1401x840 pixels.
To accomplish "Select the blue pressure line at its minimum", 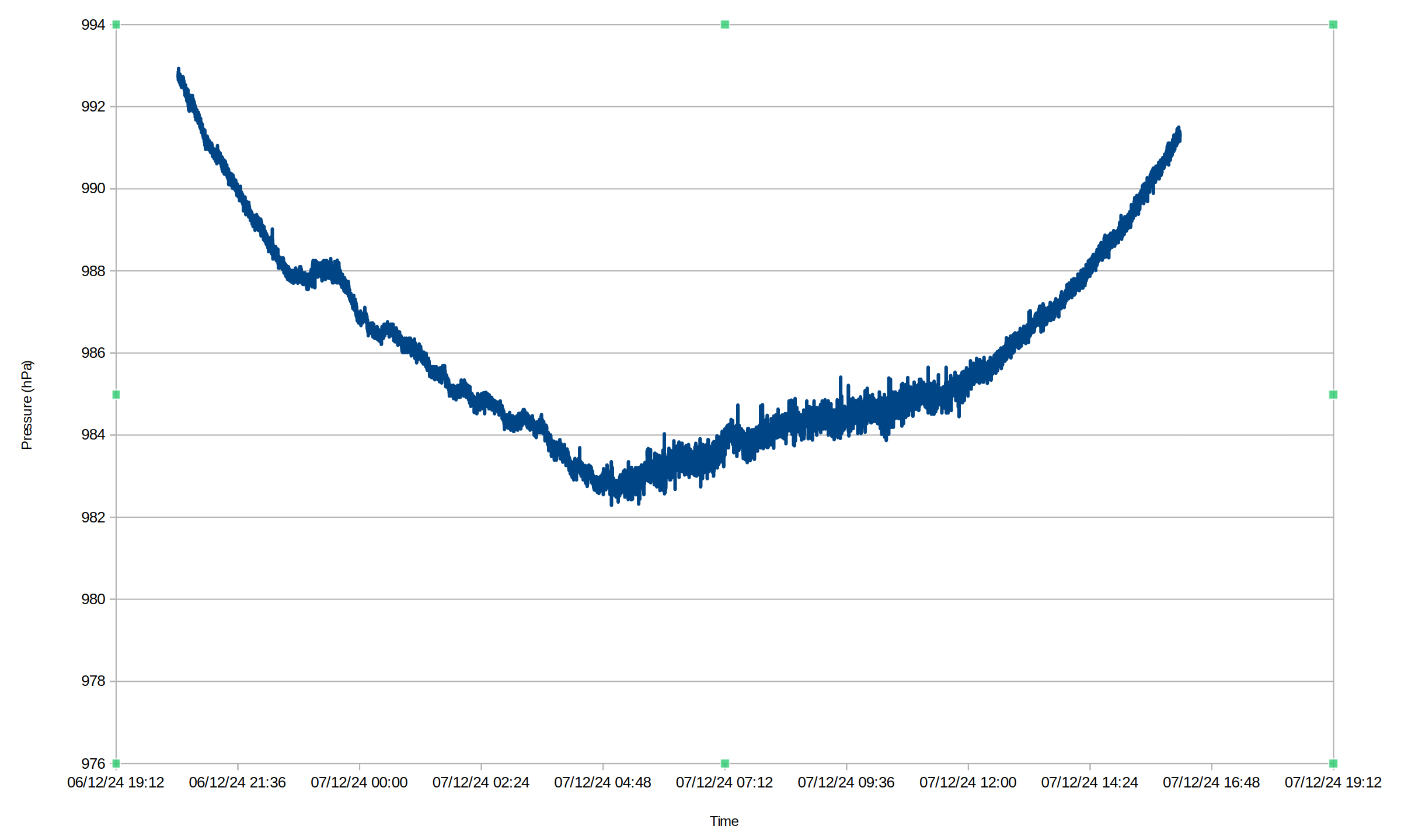I will 611,503.
